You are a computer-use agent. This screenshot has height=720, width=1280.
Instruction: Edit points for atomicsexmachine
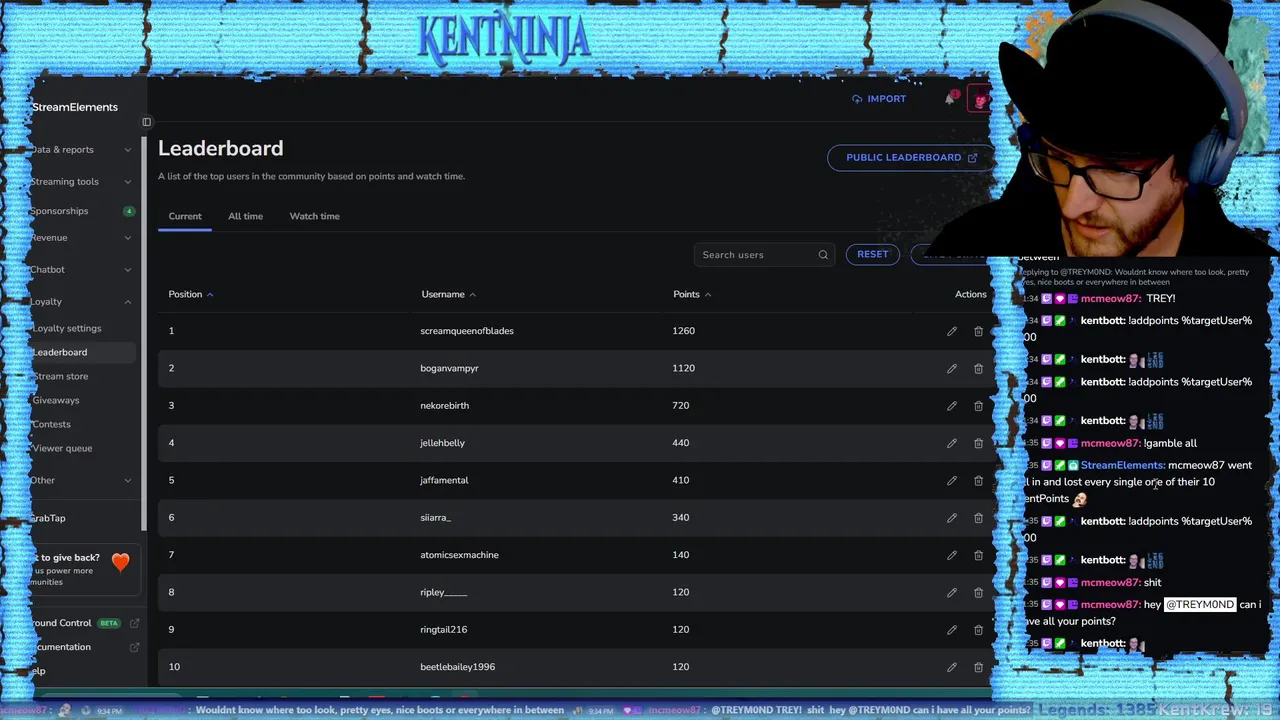952,555
